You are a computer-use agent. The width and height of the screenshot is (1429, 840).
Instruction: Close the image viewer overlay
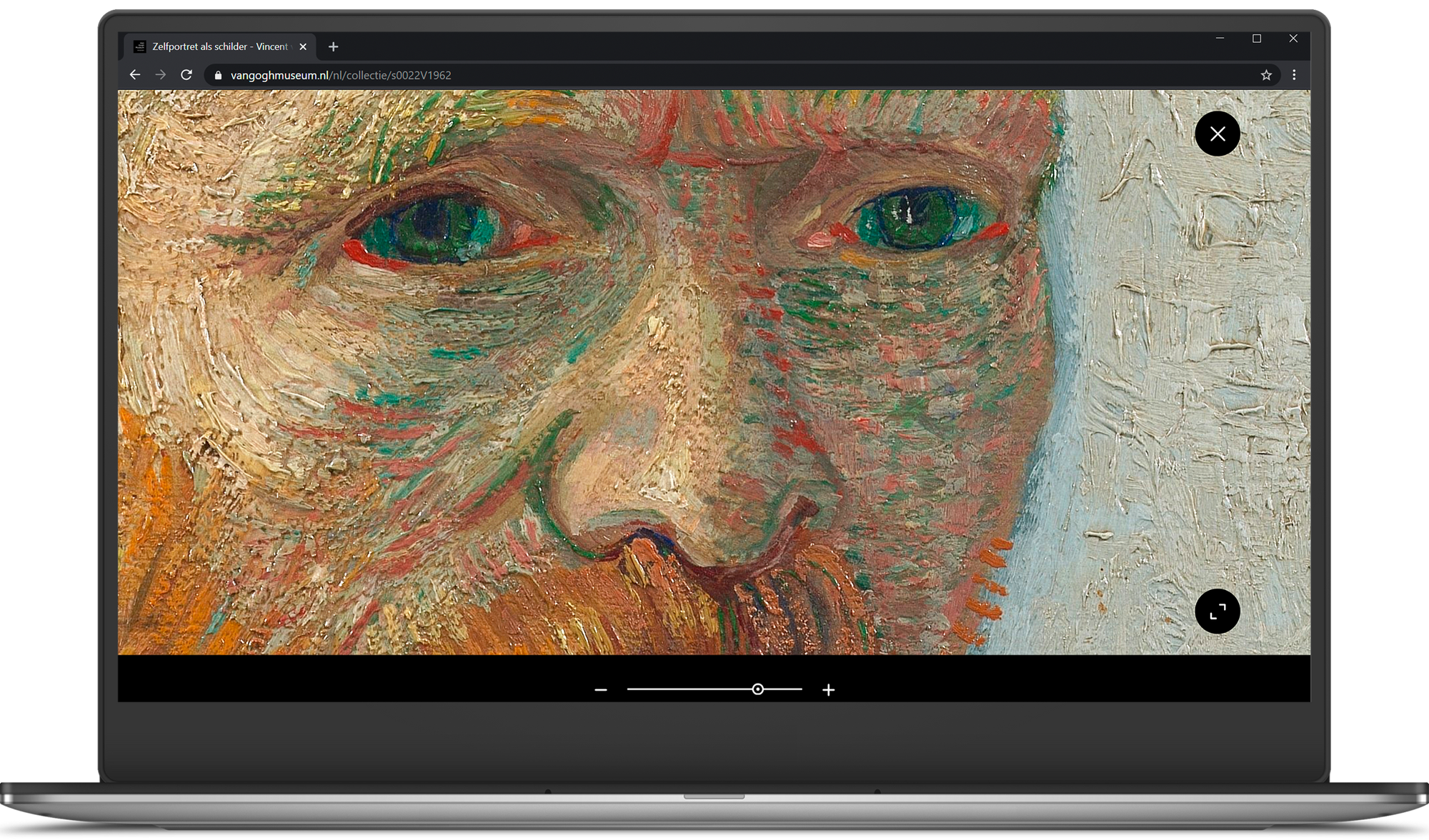[x=1218, y=134]
